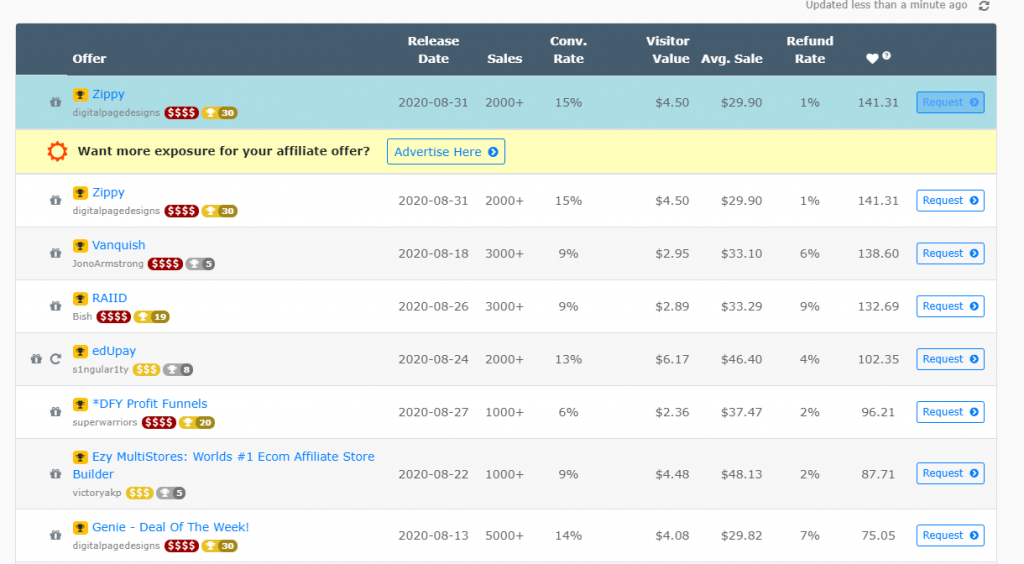The height and width of the screenshot is (564, 1024).
Task: Click the heart score help question mark
Action: 886,56
